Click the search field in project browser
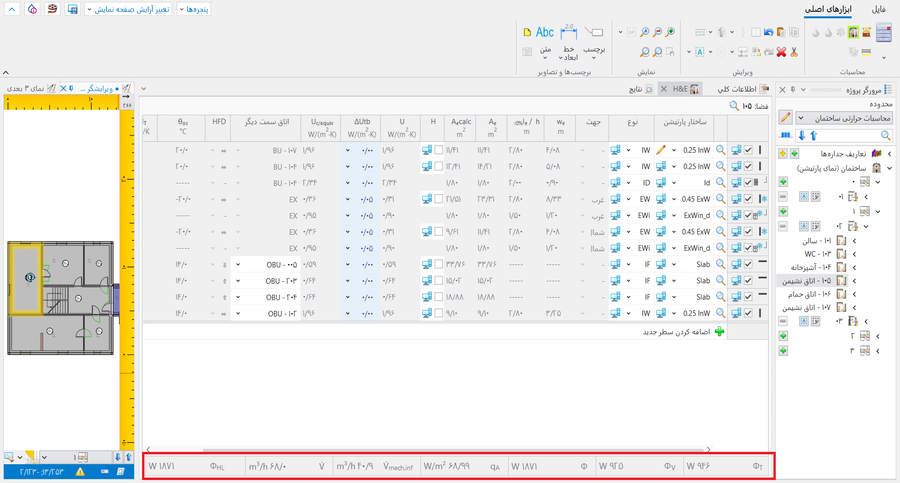The image size is (900, 483). pos(840,135)
